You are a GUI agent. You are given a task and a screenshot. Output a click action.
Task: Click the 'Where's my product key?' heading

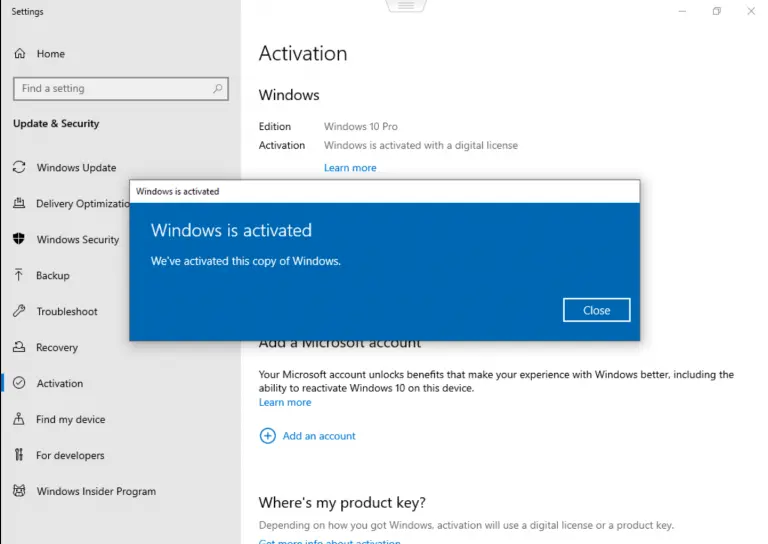click(x=342, y=502)
